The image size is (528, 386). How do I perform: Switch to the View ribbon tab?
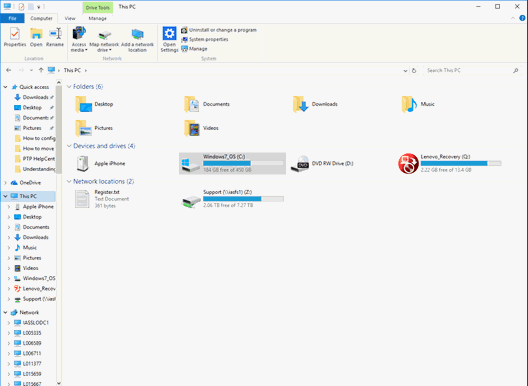(70, 18)
